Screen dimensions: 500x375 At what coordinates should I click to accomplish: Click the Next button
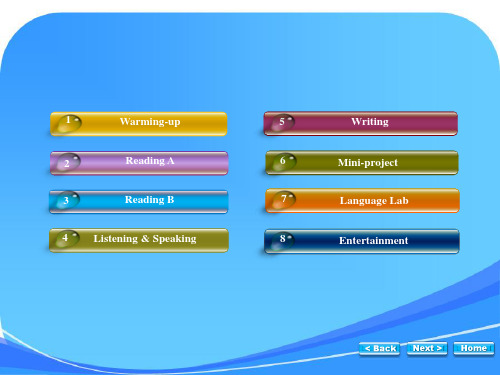[427, 349]
